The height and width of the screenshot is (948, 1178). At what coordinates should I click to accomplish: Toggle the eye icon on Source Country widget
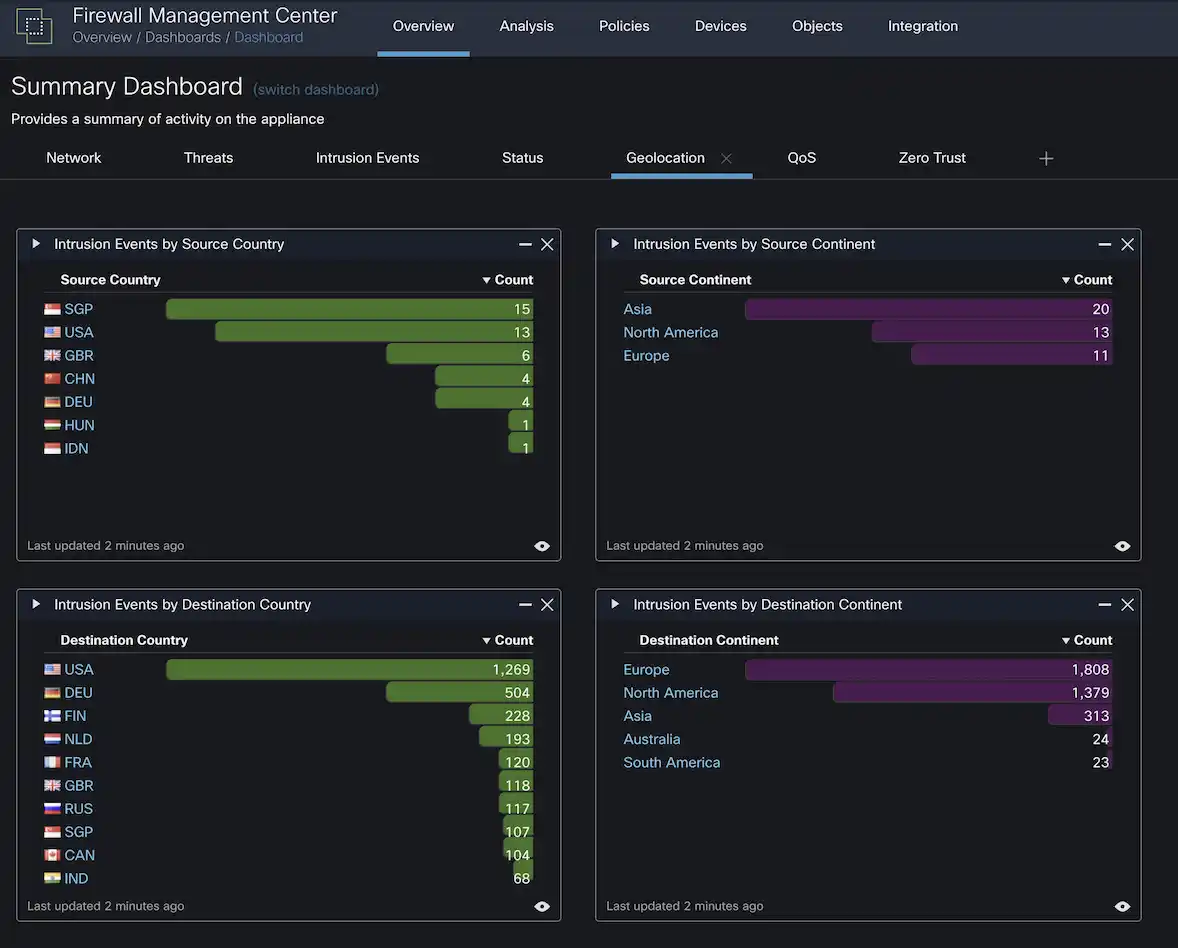542,546
